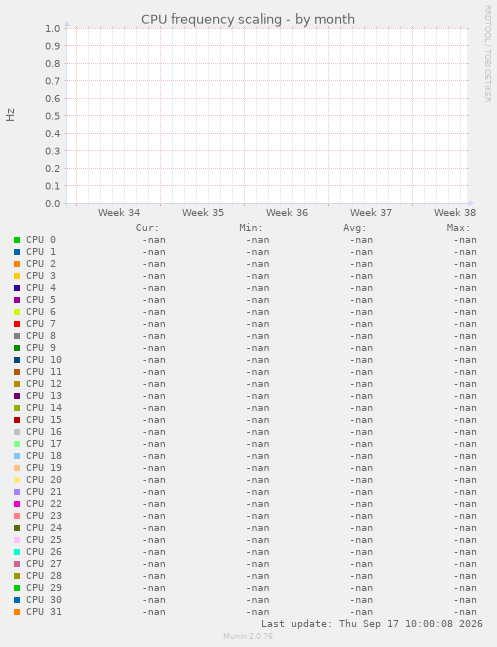The height and width of the screenshot is (647, 497).
Task: Click the 'CPU 14' legend label
Action: pos(44,408)
